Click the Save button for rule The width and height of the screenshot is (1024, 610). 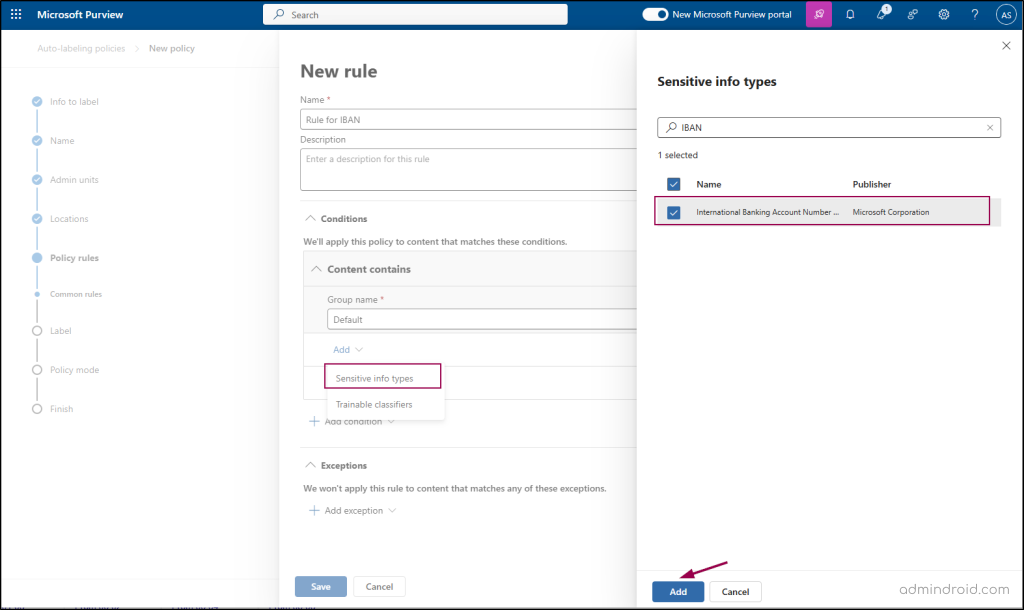[x=320, y=586]
